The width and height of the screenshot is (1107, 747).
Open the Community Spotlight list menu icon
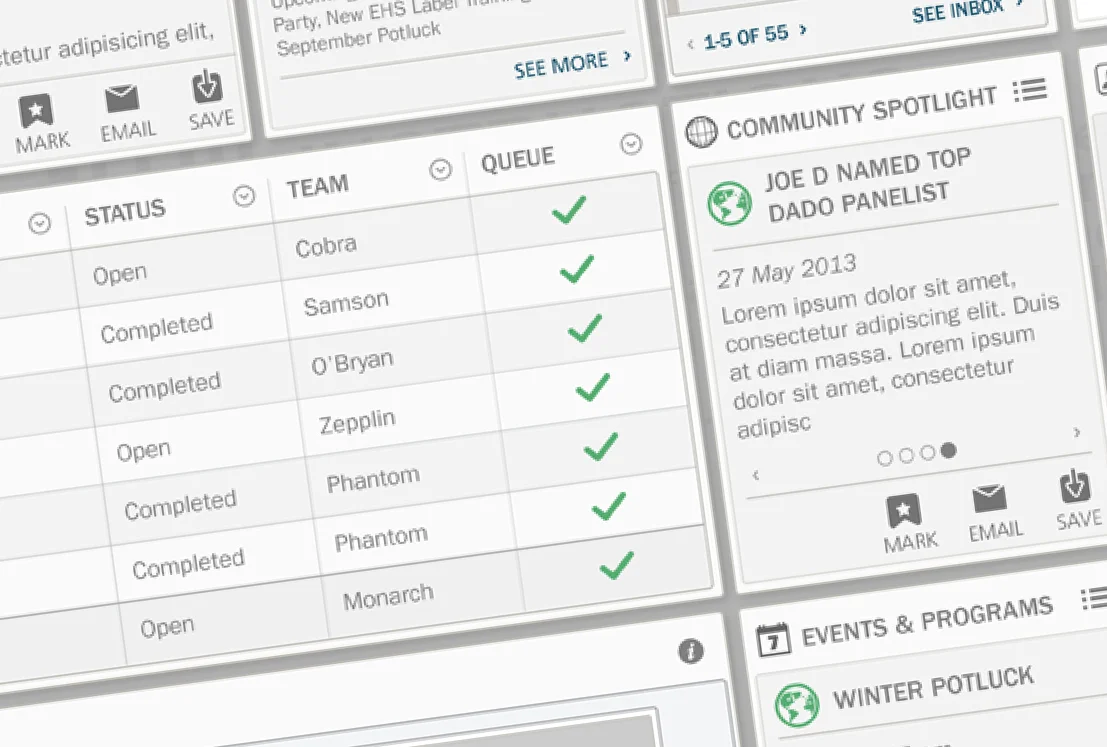[1029, 90]
